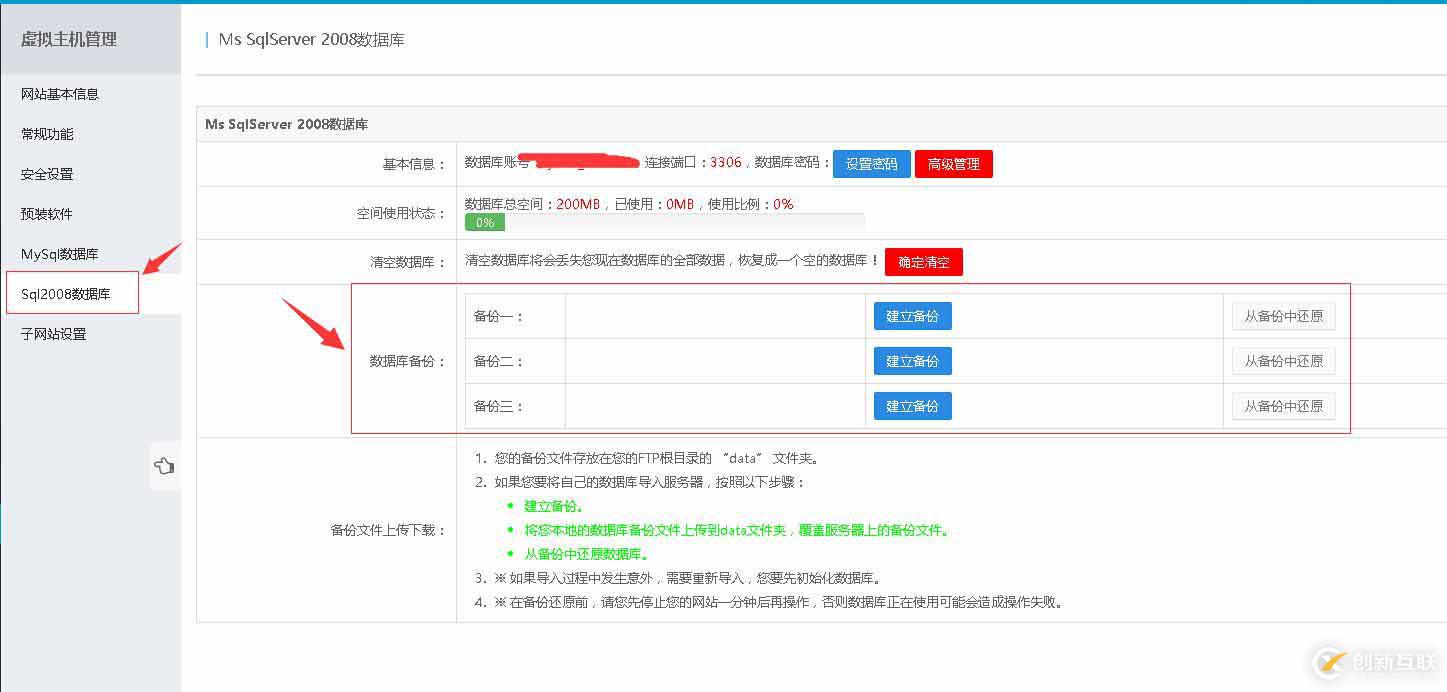The width and height of the screenshot is (1447, 692).
Task: Click the 虚拟主机管理 sidebar header
Action: [69, 39]
